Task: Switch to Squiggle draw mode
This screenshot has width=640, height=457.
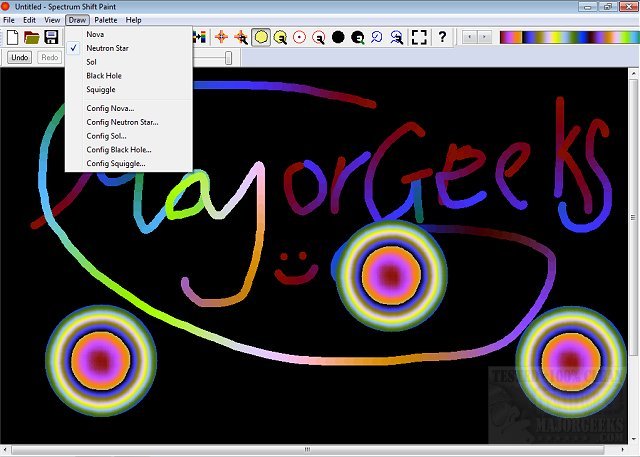Action: point(100,89)
